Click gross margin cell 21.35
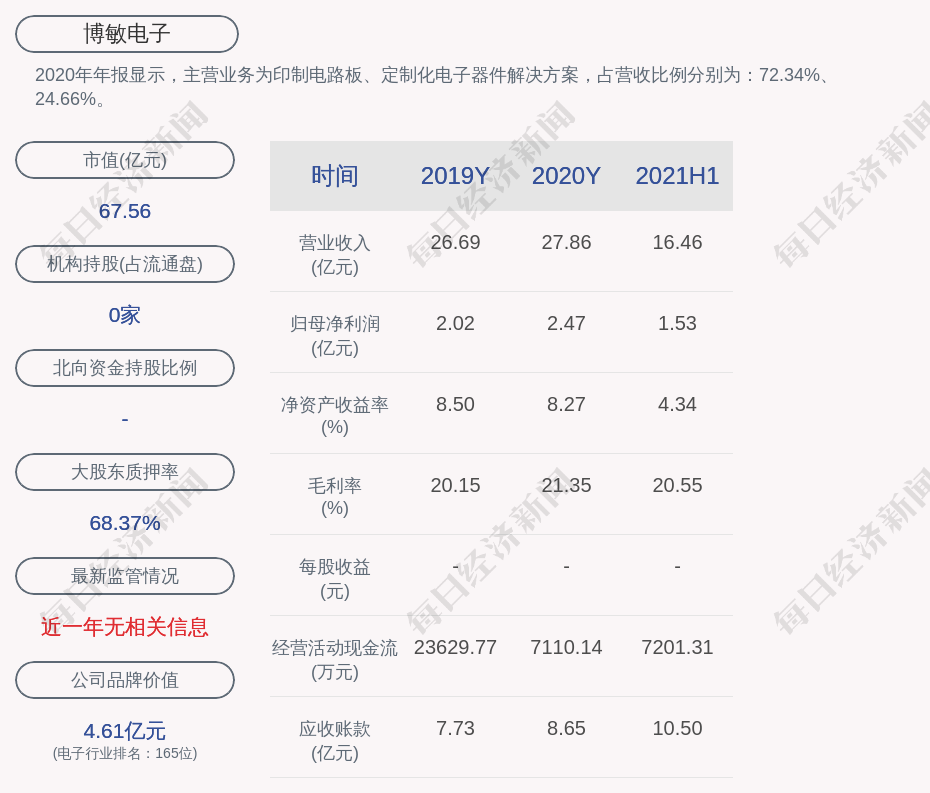 (566, 486)
